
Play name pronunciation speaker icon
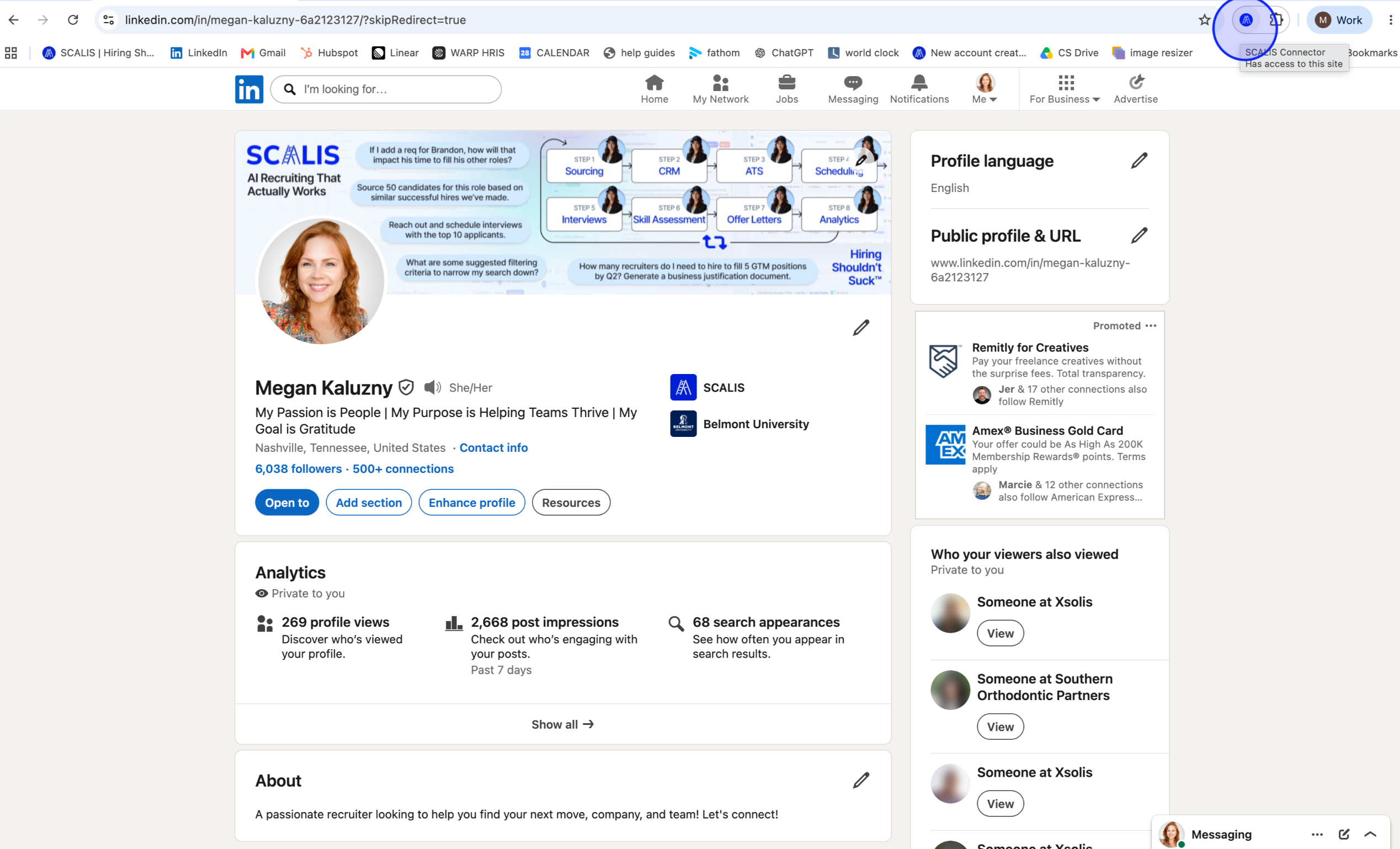[433, 387]
